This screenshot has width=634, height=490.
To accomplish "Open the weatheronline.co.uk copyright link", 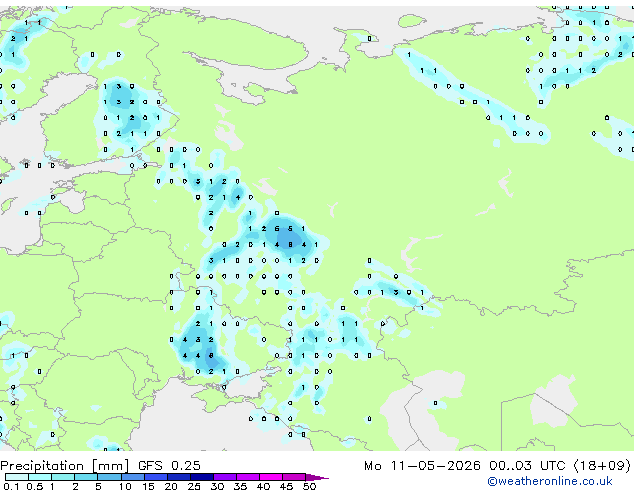I will point(550,481).
